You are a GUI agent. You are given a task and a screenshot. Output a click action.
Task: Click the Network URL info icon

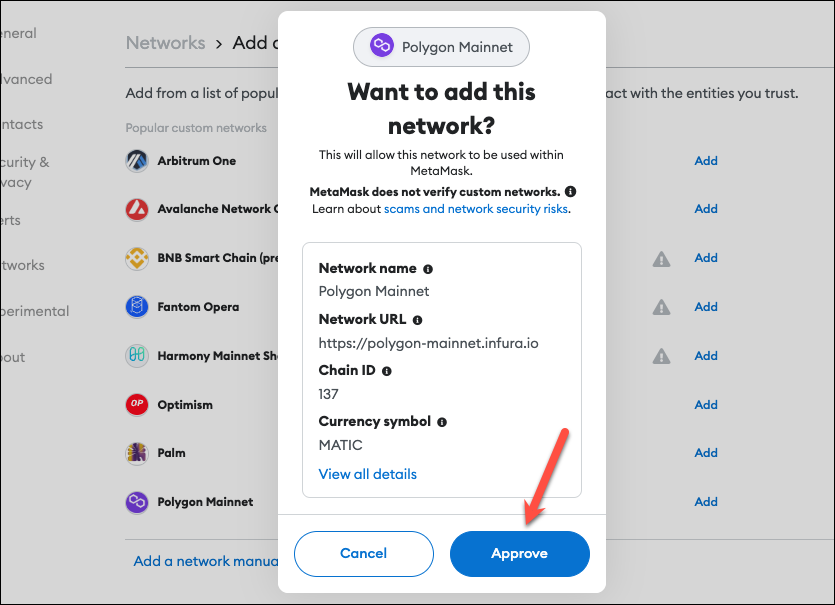[418, 320]
